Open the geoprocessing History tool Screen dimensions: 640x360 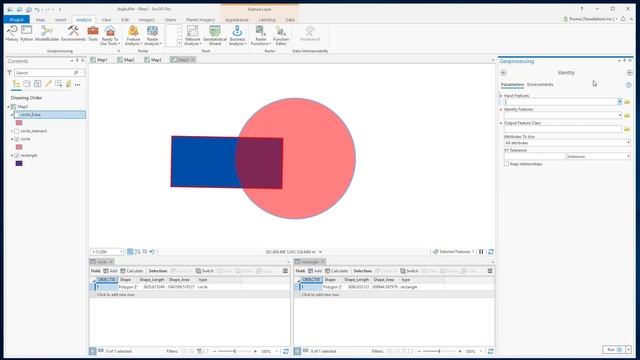pos(12,33)
